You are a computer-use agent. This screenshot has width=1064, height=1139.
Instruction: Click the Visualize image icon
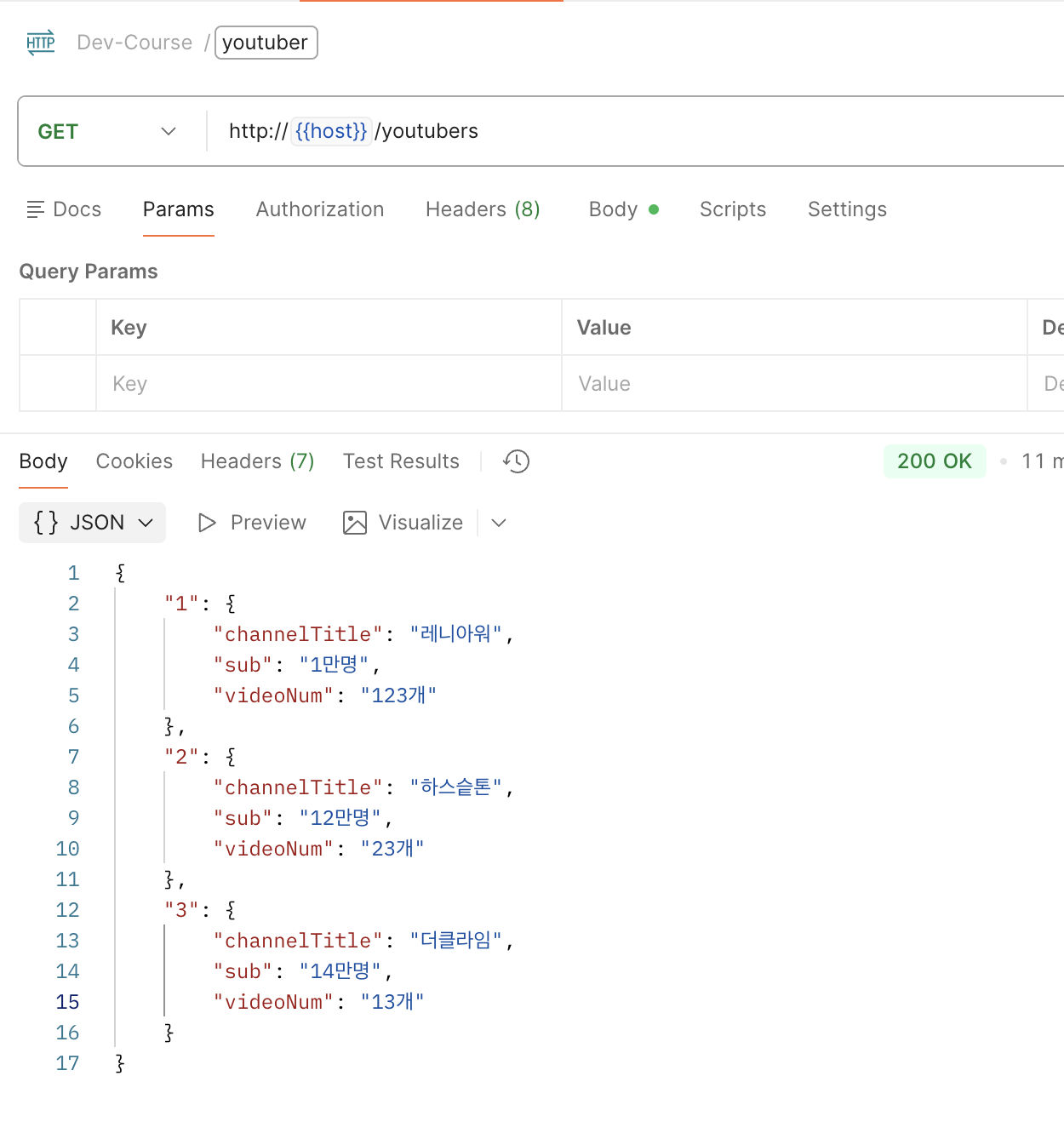(x=355, y=523)
